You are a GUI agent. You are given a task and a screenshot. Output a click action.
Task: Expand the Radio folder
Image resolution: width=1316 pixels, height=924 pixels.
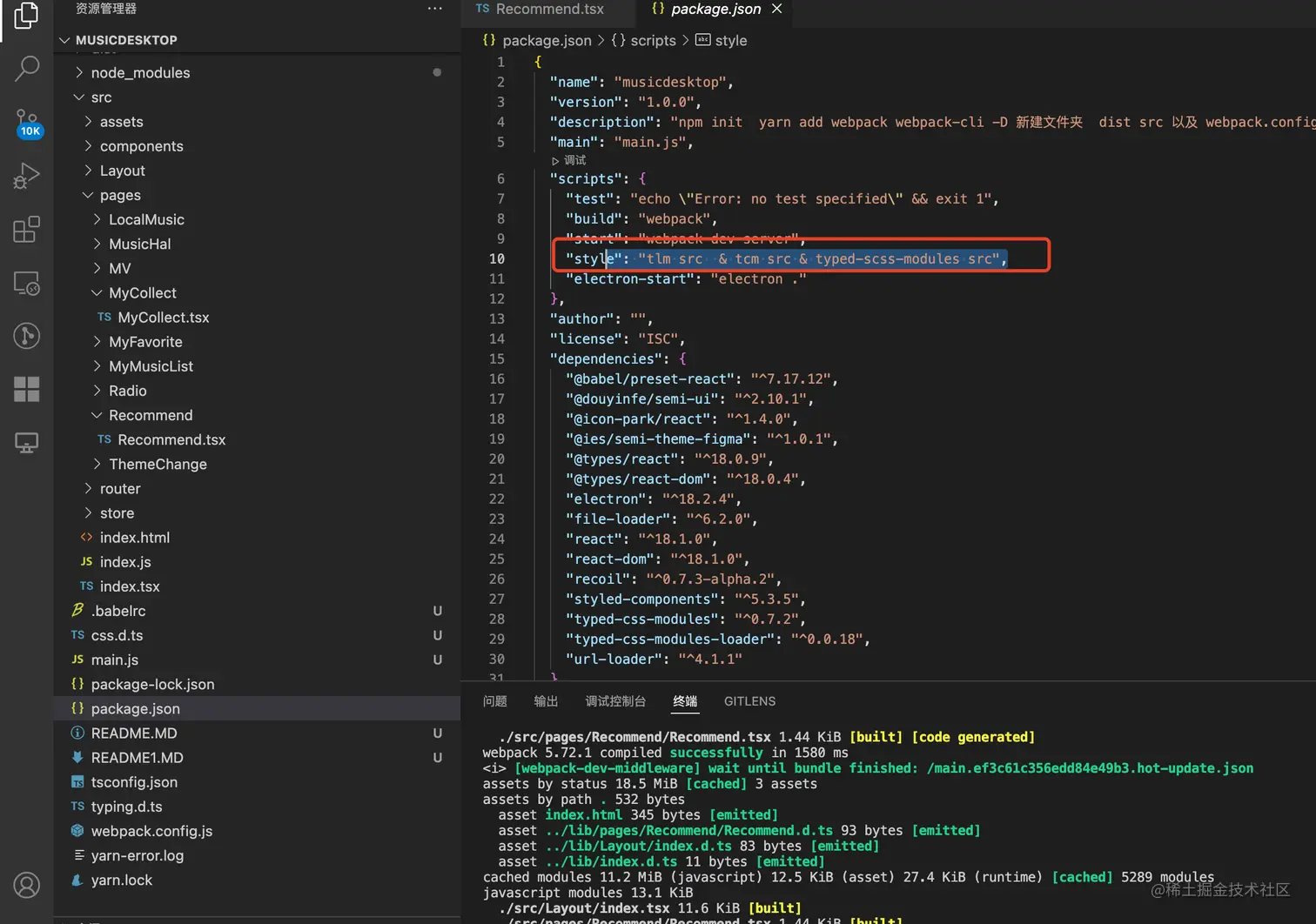coord(257,391)
